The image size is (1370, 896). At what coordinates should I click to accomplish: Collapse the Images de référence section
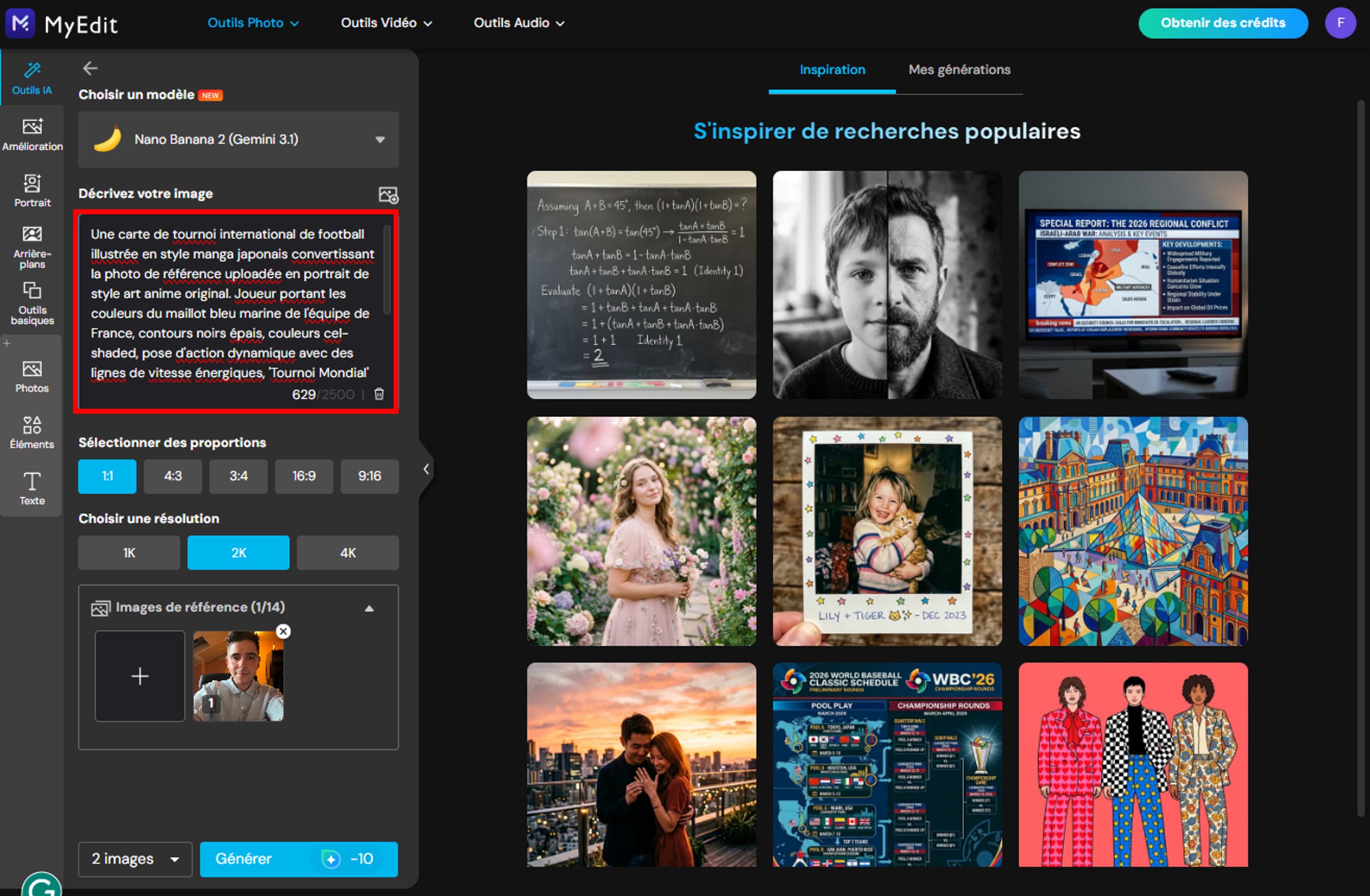pyautogui.click(x=370, y=608)
